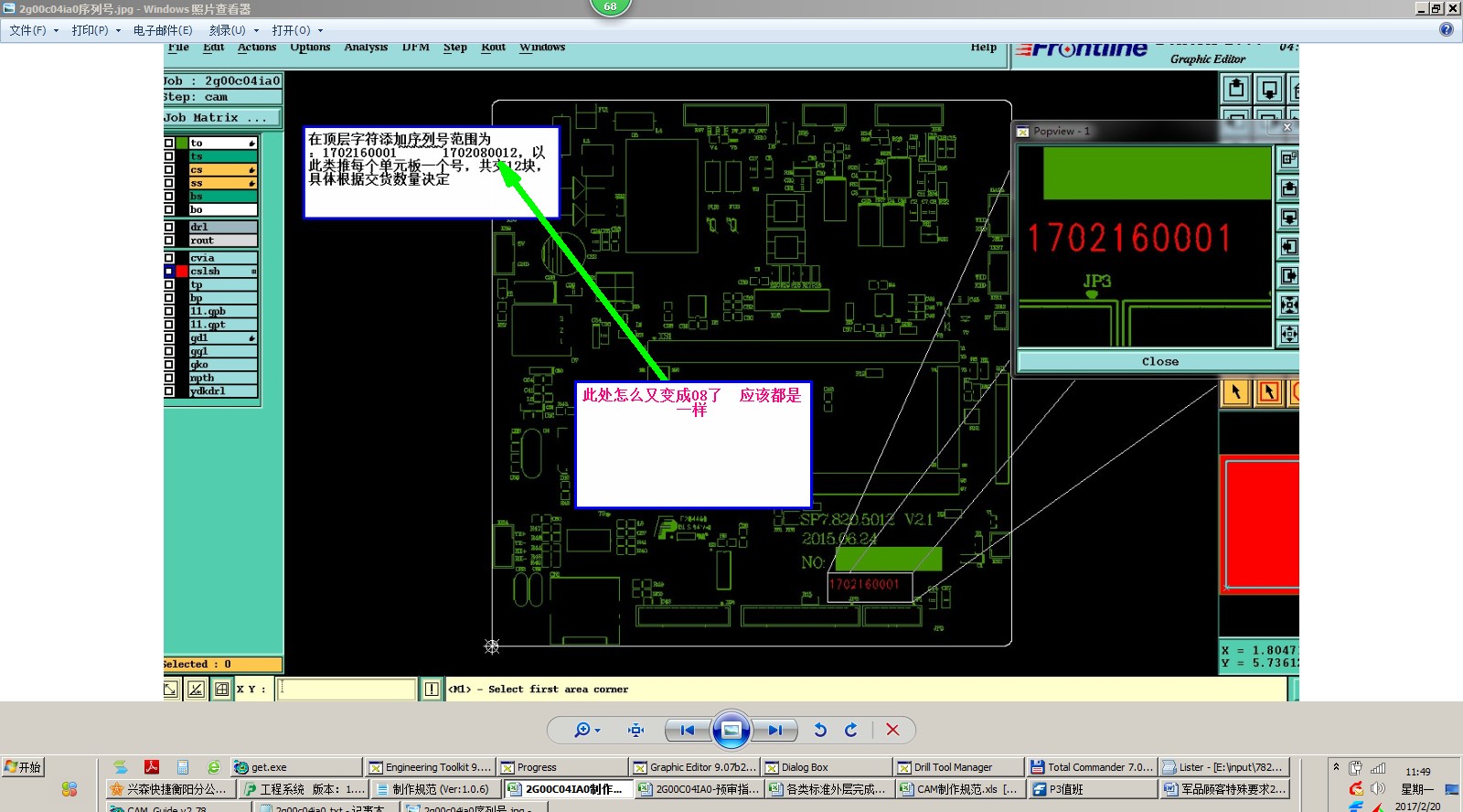Image resolution: width=1463 pixels, height=812 pixels.
Task: Switch to Total Commander taskbar item
Action: click(x=1092, y=767)
